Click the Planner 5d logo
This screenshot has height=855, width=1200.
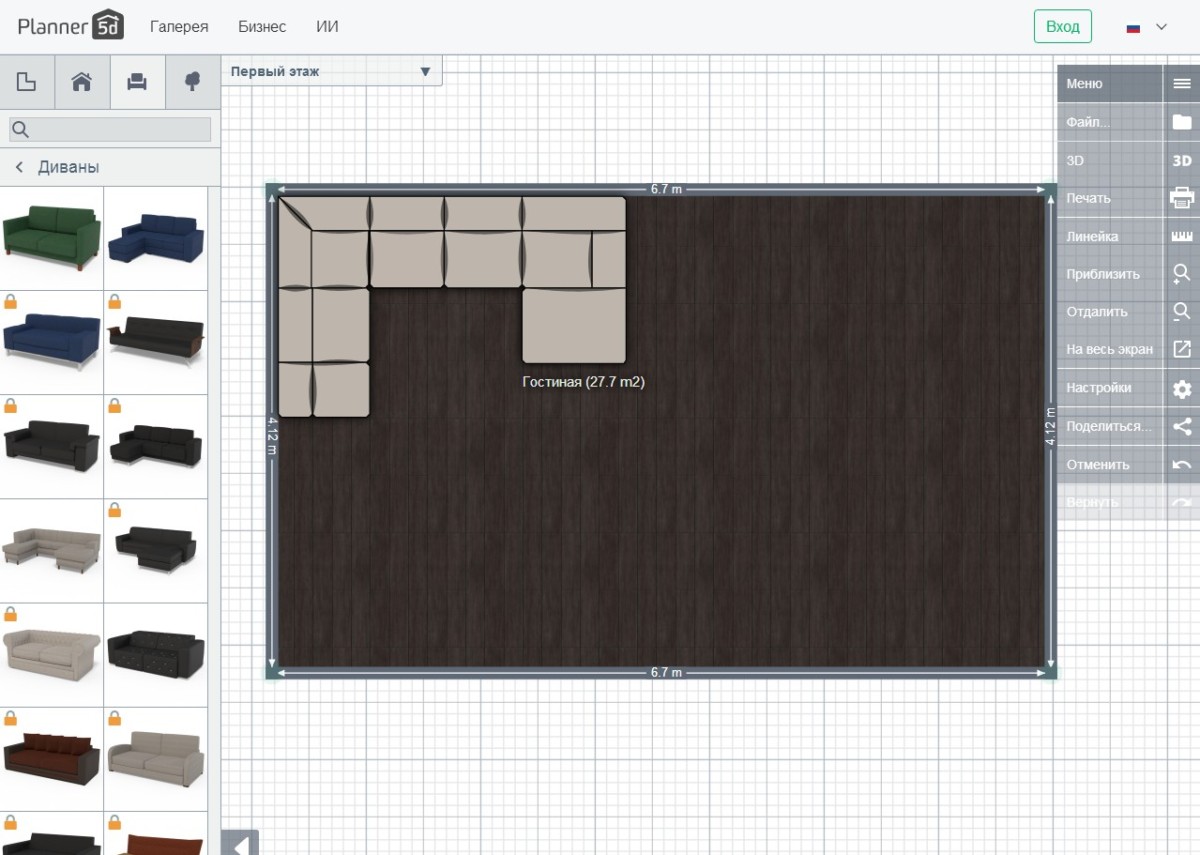click(70, 26)
